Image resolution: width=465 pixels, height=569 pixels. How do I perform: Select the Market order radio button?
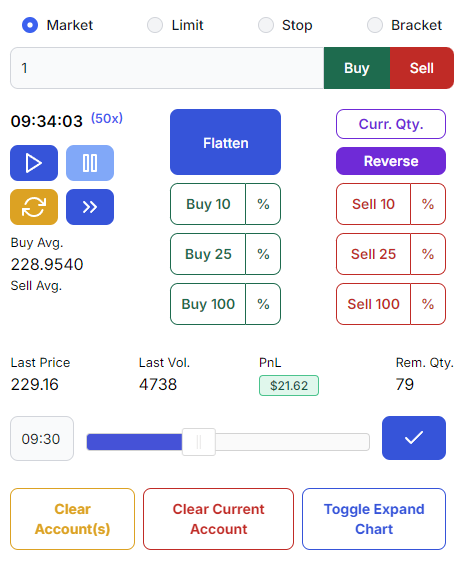pyautogui.click(x=30, y=25)
